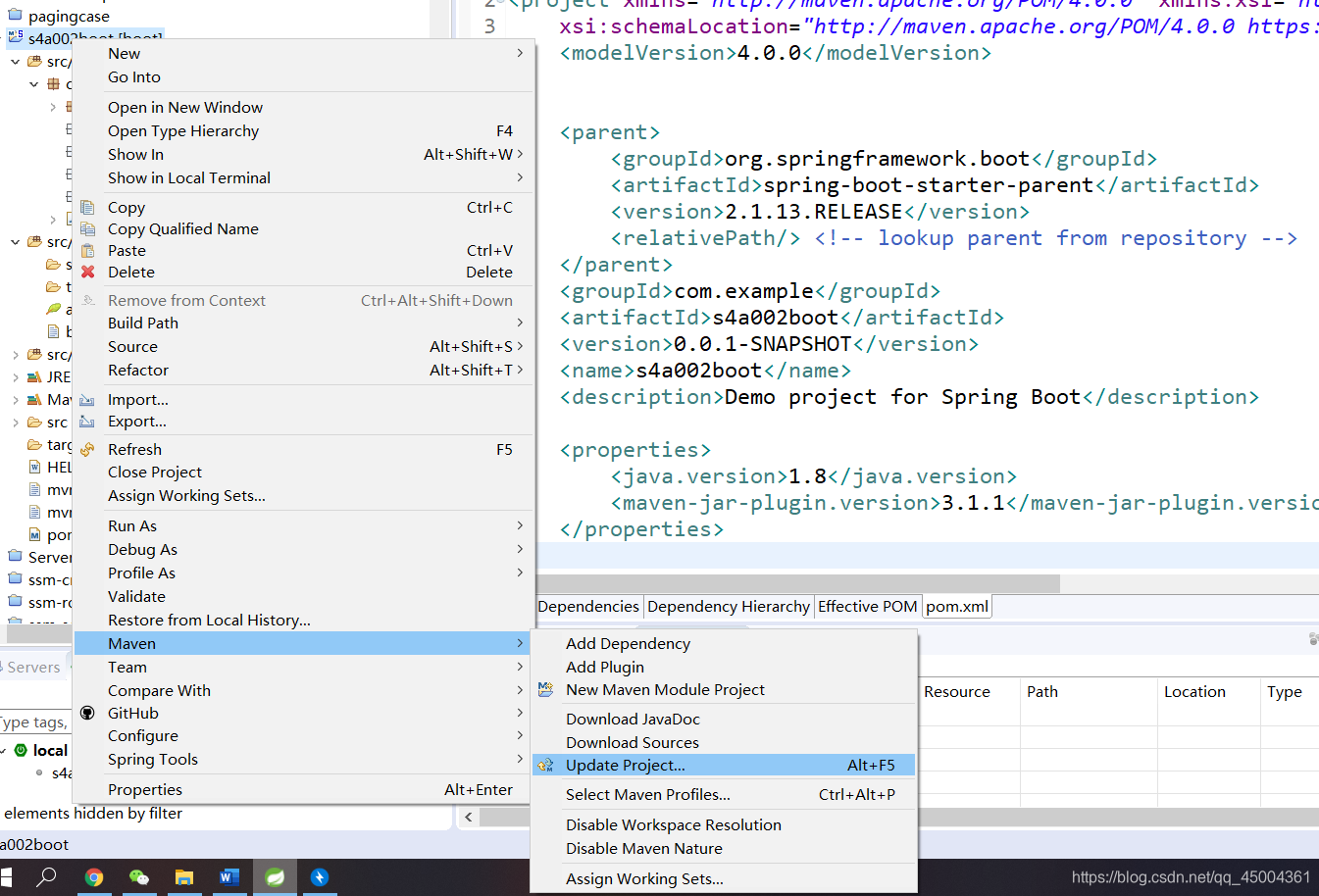
Task: Click the Export icon in context menu
Action: [88, 422]
